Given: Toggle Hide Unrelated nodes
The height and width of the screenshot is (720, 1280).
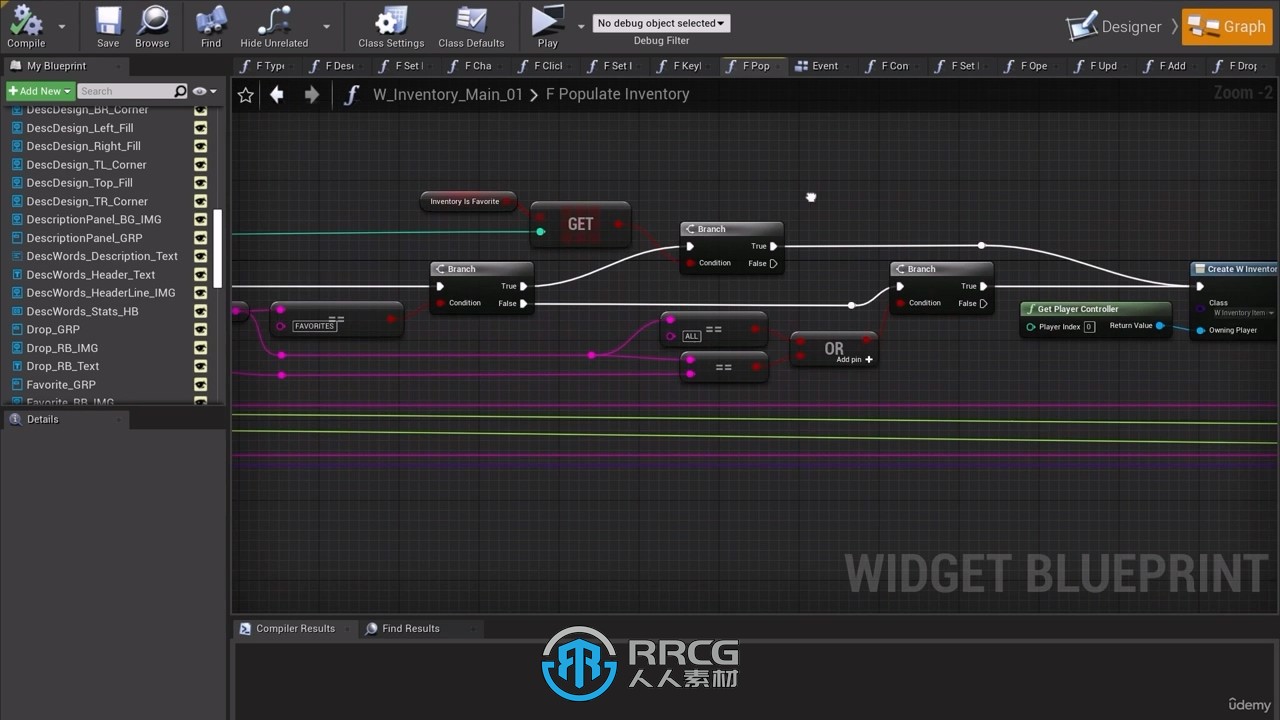Looking at the screenshot, I should pos(273,22).
